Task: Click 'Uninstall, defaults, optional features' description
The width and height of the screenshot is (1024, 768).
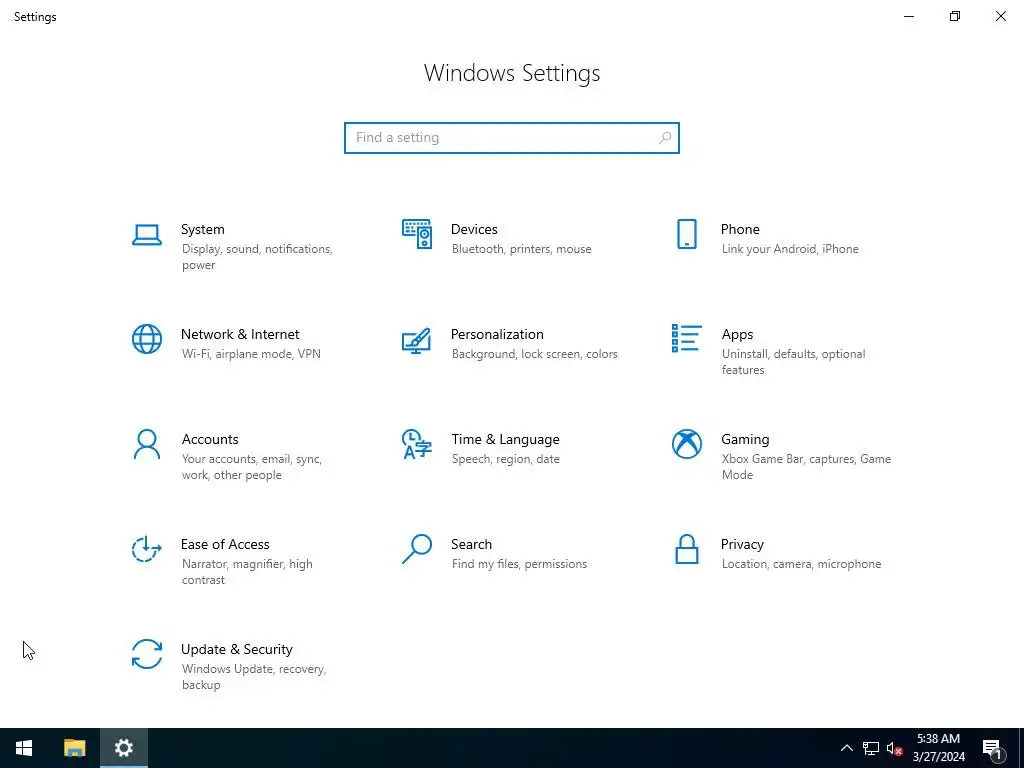Action: pos(793,362)
